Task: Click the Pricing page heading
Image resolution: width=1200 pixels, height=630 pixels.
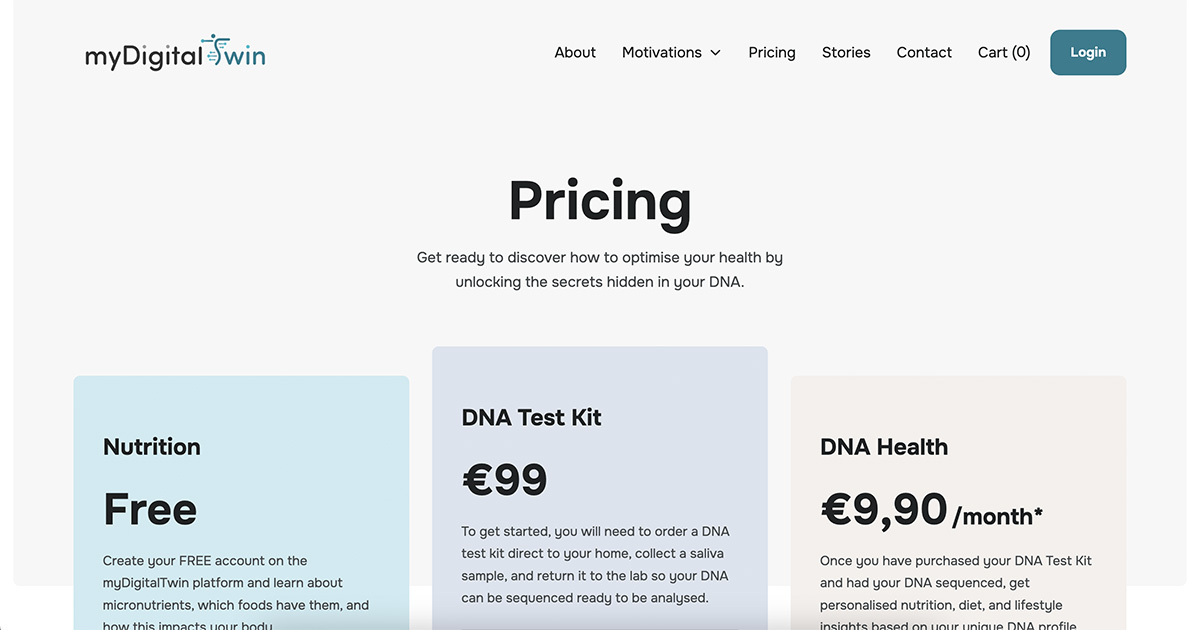Action: point(599,200)
